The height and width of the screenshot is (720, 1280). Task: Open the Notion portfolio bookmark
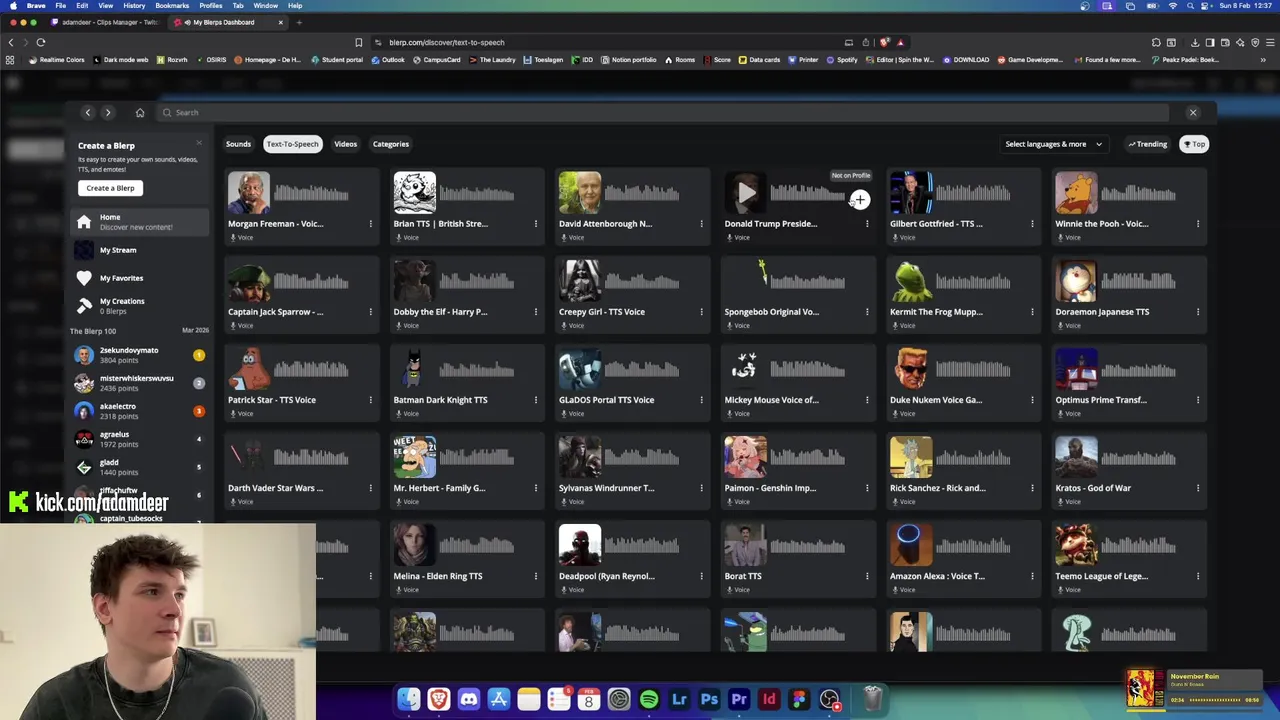pyautogui.click(x=628, y=60)
